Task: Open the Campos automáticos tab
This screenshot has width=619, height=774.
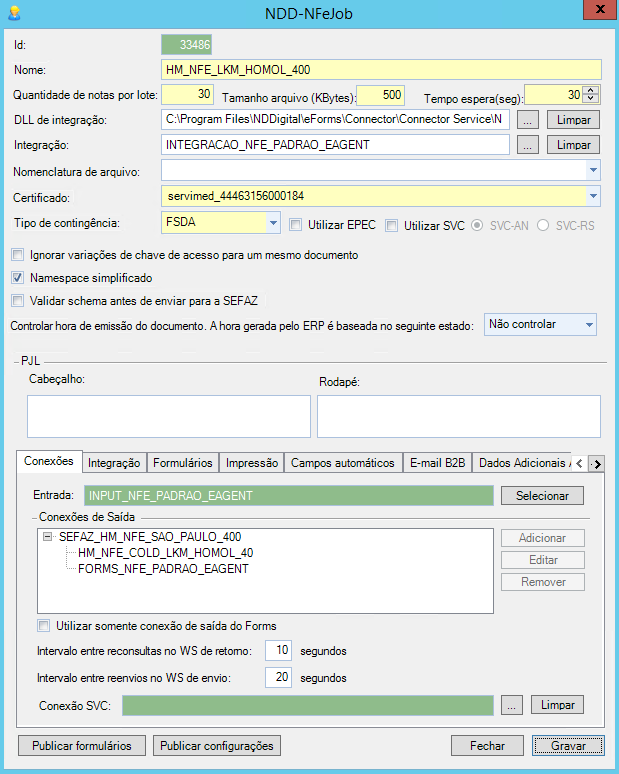Action: (343, 463)
